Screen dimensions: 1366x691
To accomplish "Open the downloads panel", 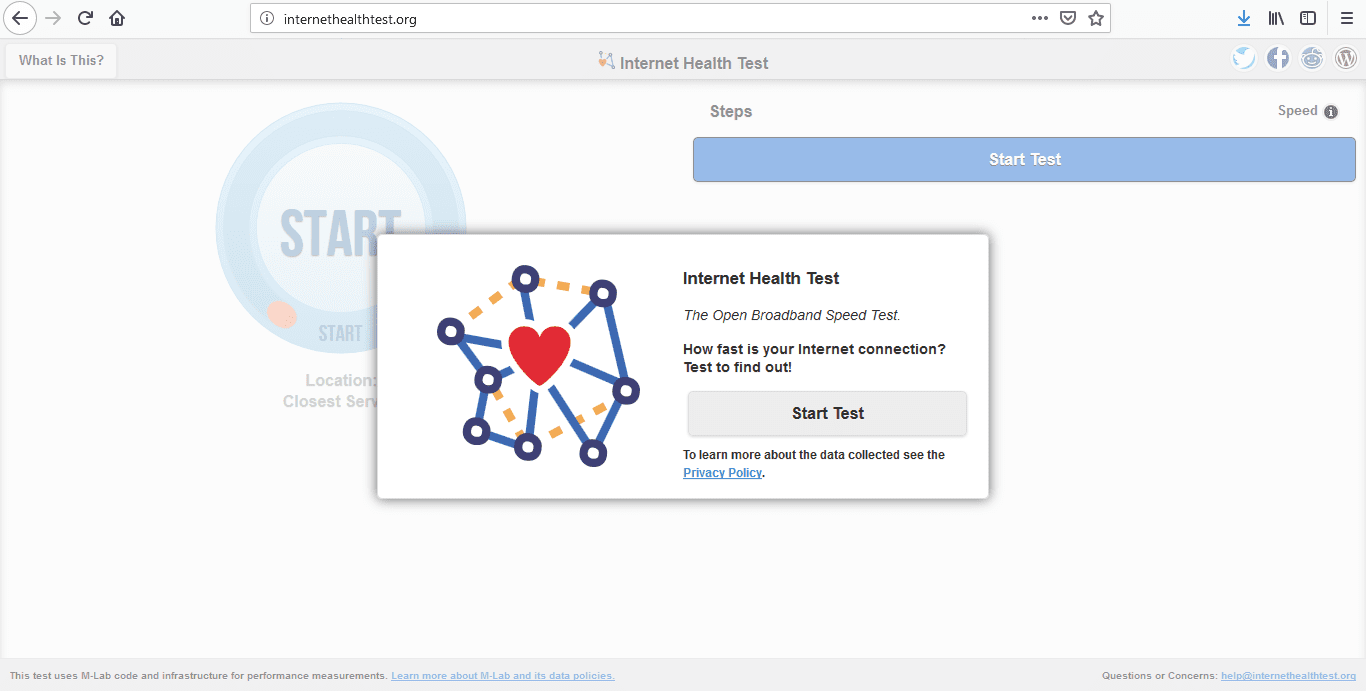I will [x=1244, y=18].
